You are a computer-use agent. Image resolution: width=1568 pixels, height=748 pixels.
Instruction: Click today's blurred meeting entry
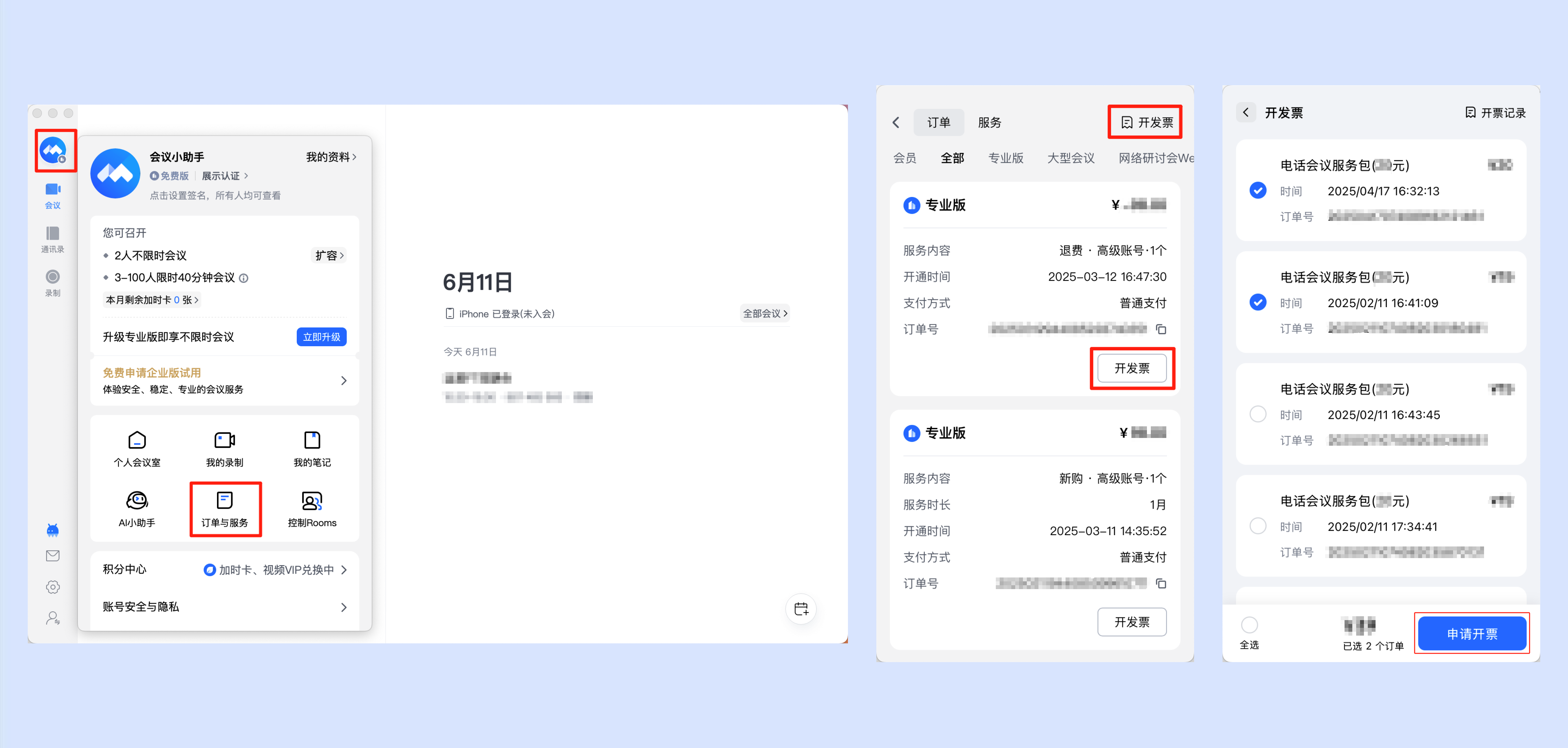pos(517,387)
